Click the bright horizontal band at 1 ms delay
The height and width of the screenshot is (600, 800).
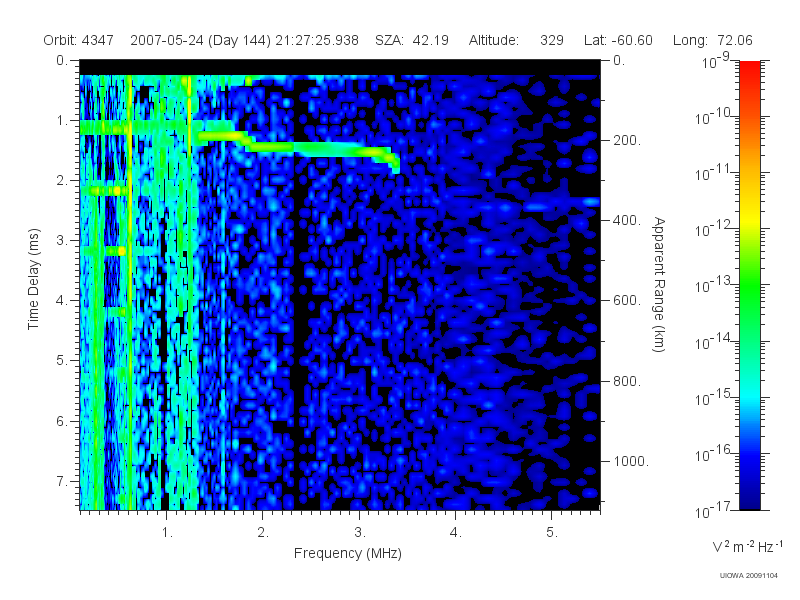pos(157,128)
